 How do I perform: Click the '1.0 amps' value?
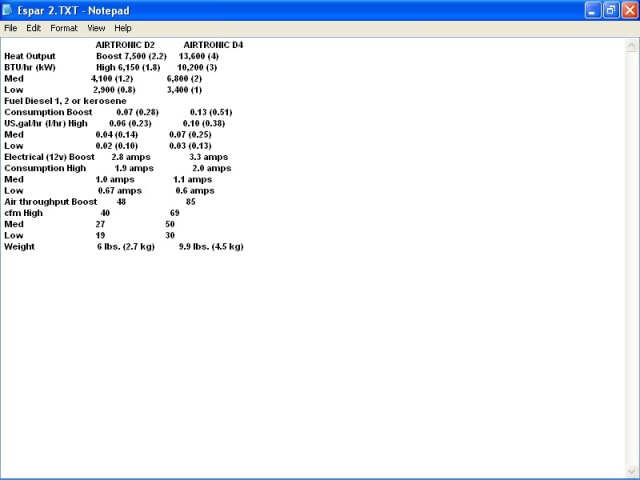coord(115,180)
